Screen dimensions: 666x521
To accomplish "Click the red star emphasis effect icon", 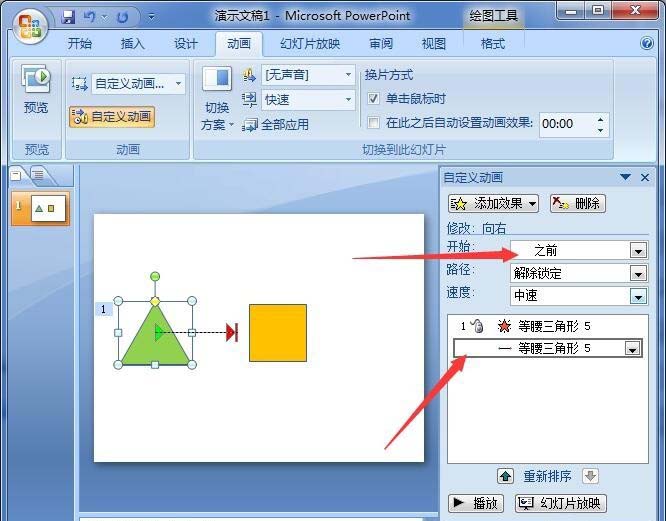I will pos(504,326).
